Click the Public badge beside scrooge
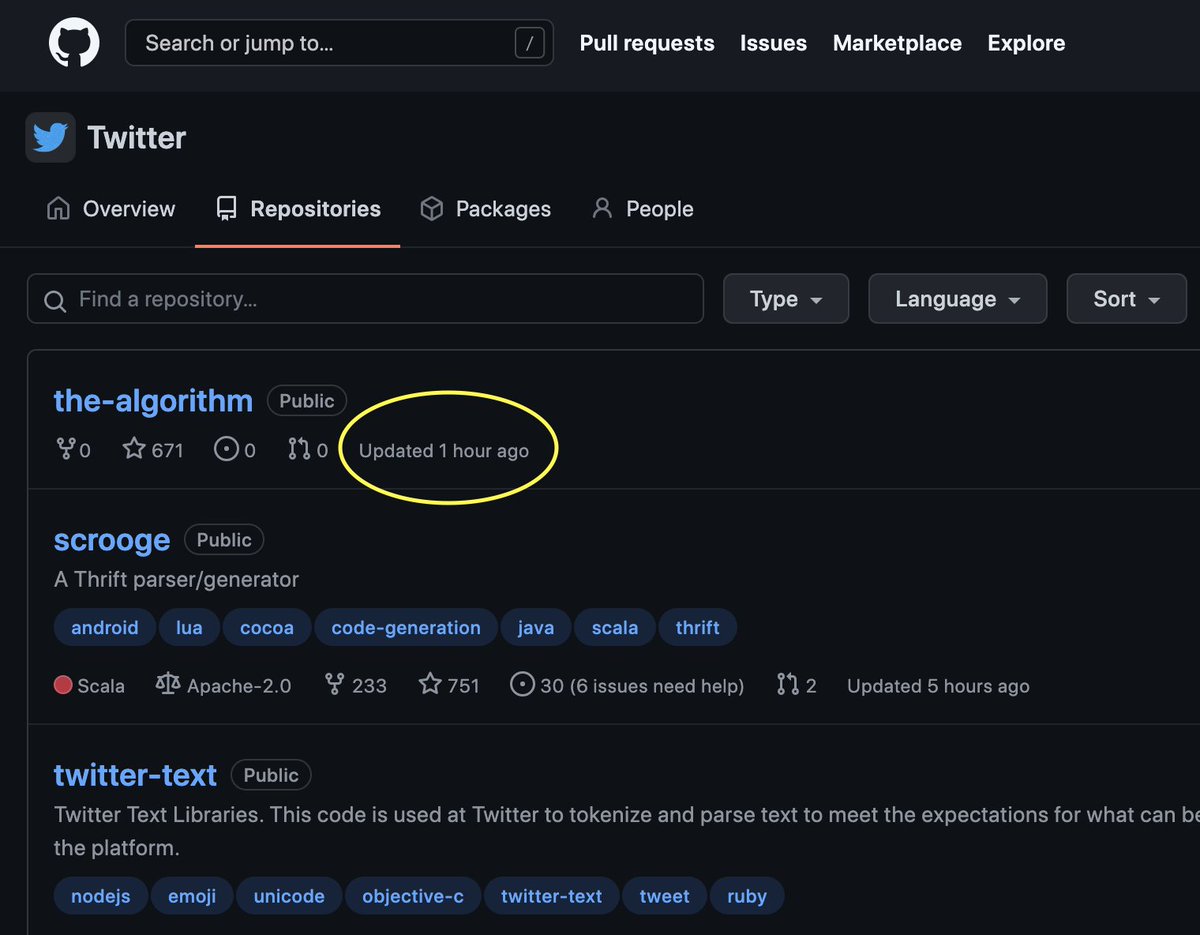The image size is (1200, 935). click(x=224, y=540)
